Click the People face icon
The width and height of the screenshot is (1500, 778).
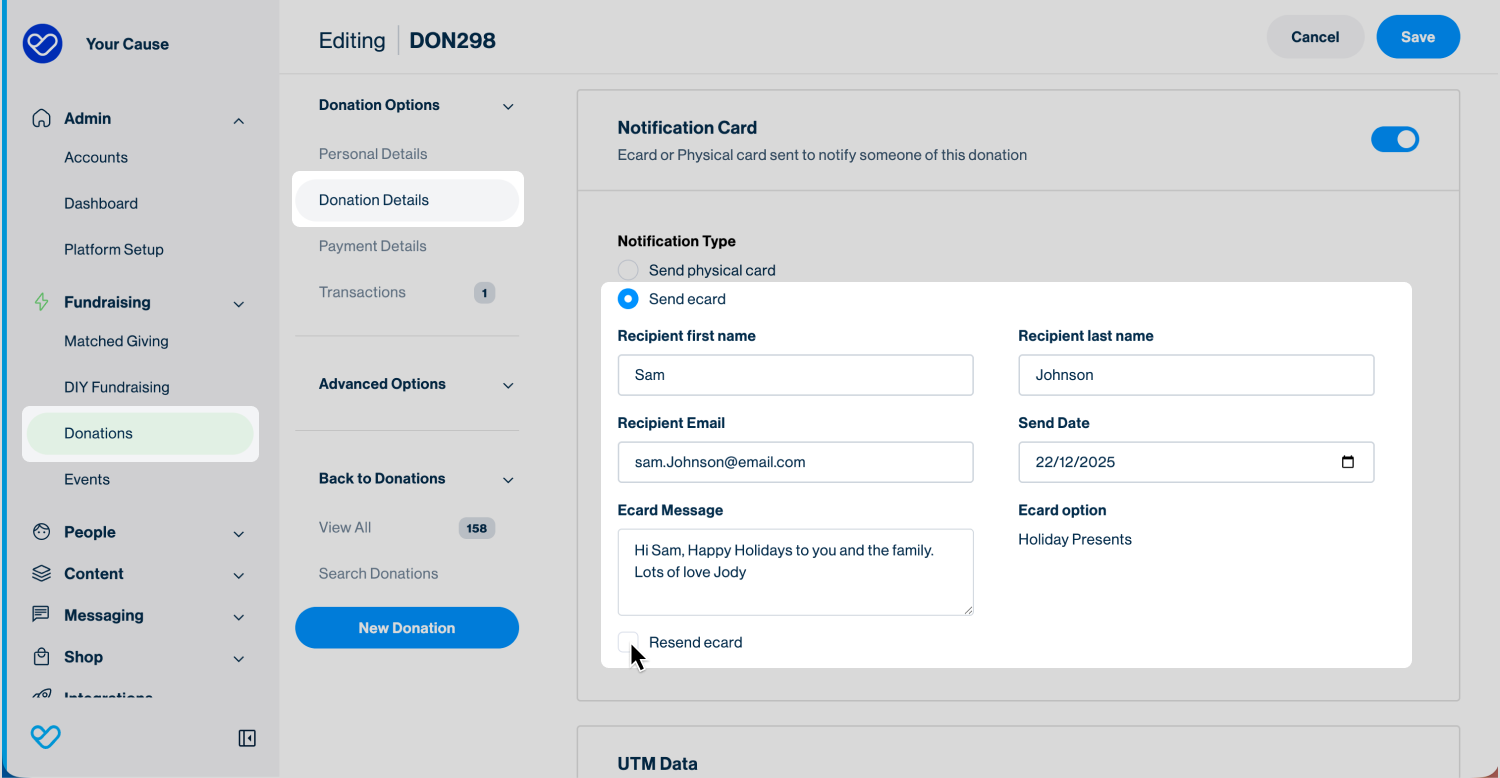(41, 532)
